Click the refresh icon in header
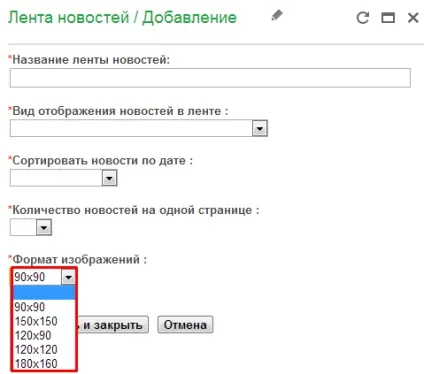The height and width of the screenshot is (374, 424). [x=363, y=18]
